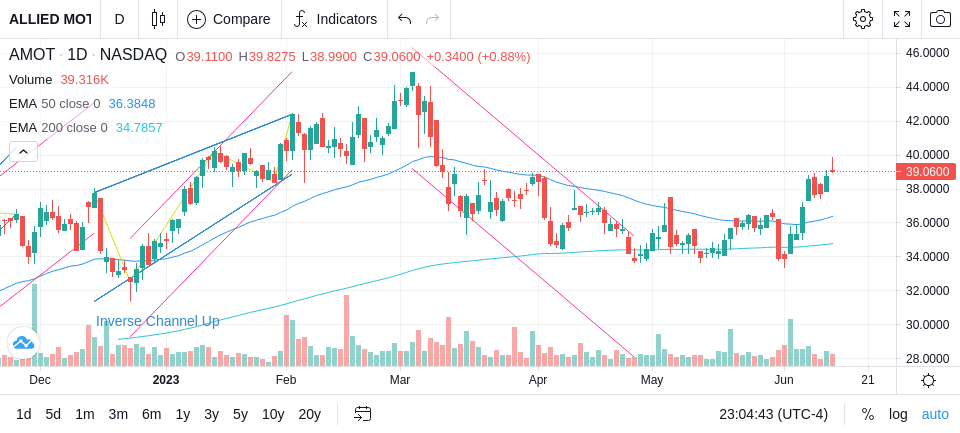Click the 39.0600 current price tag
The width and height of the screenshot is (960, 433).
tap(926, 172)
